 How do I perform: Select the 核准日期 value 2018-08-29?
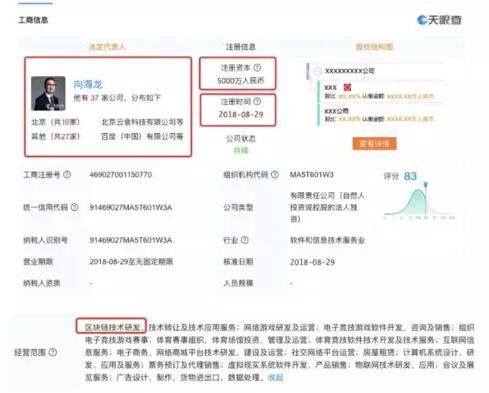[x=312, y=262]
